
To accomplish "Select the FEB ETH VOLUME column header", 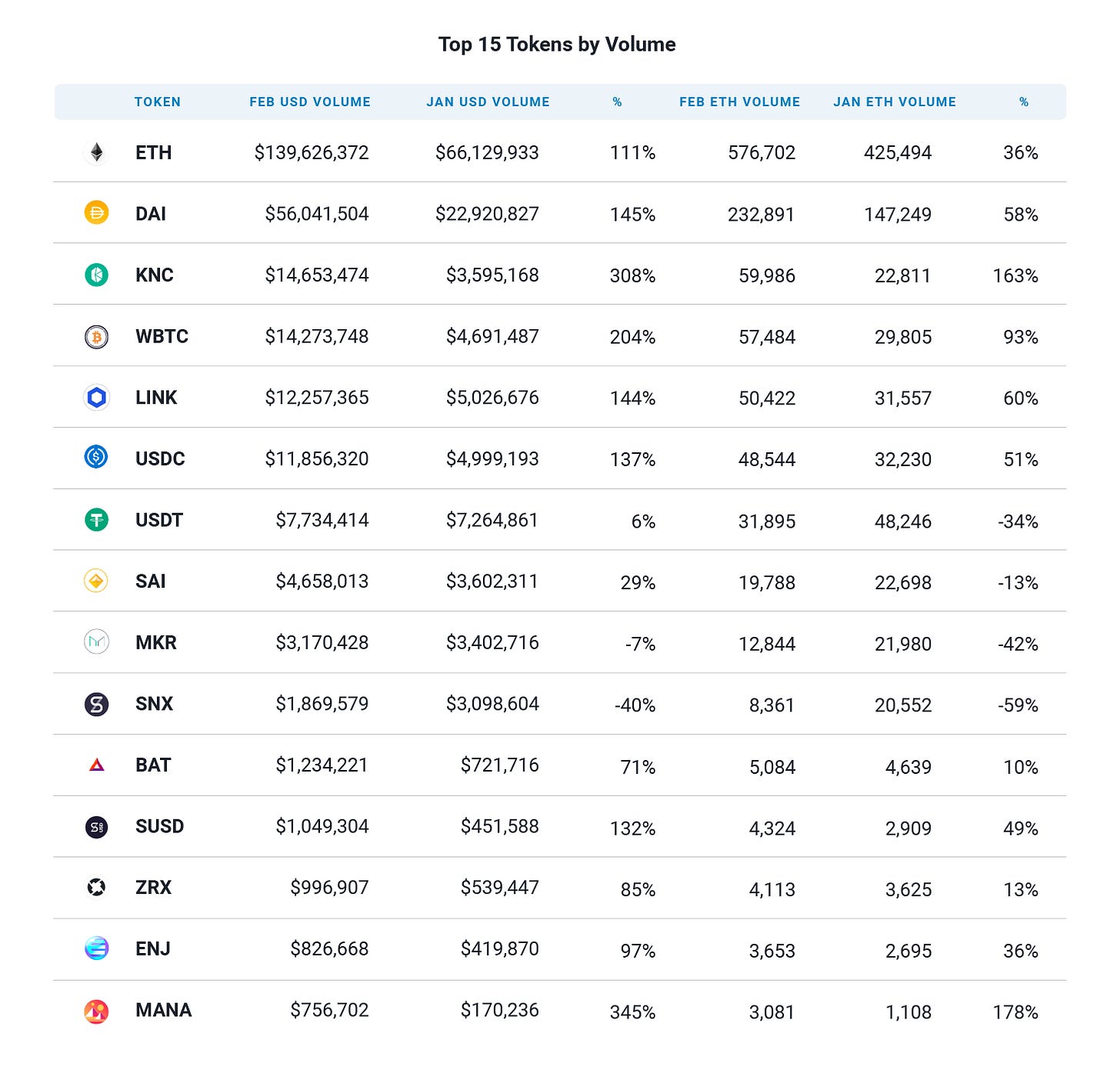I will [740, 102].
